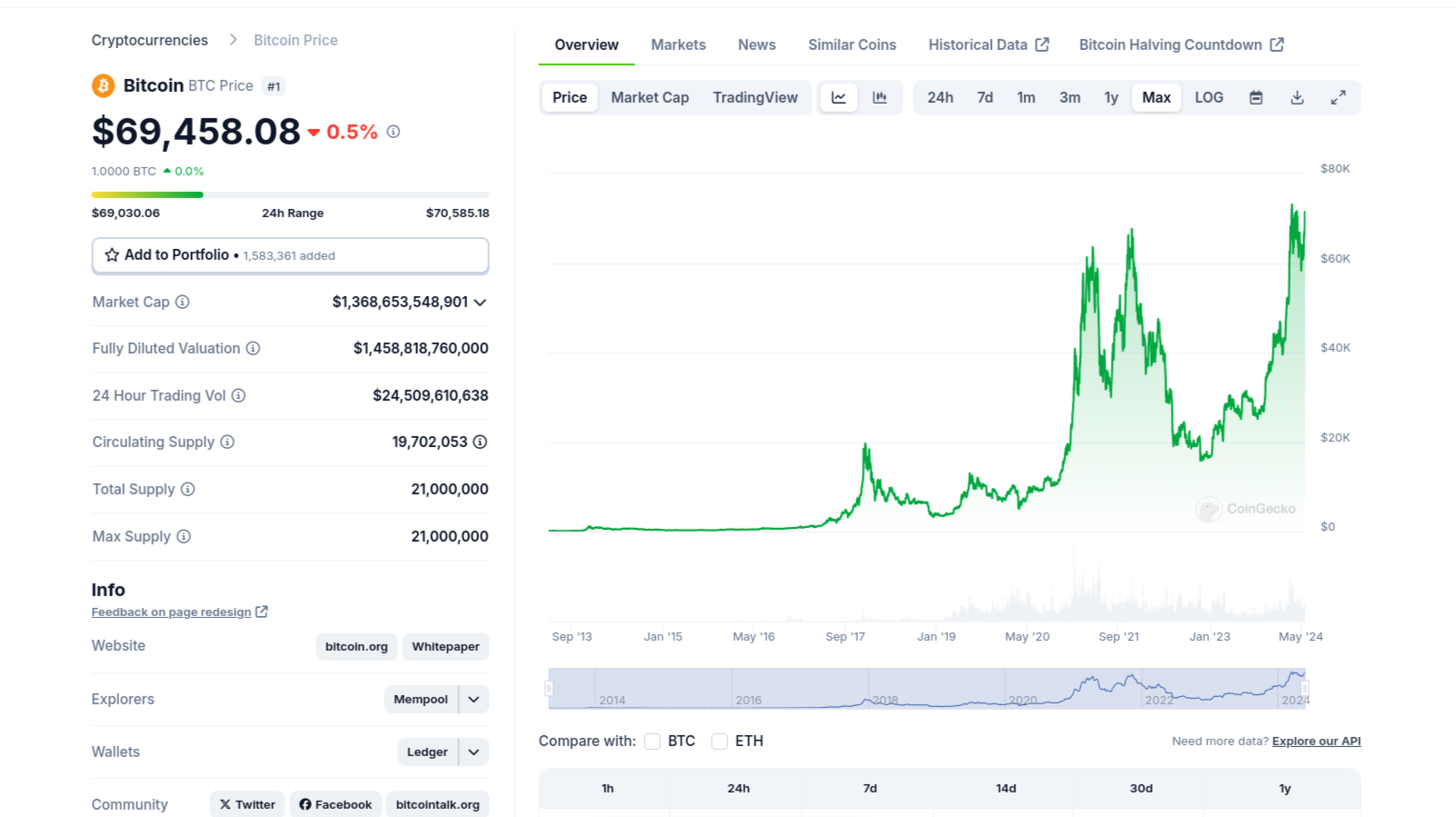Open info icon beside 19,702,053 value
Viewport: 1456px width, 817px height.
[x=480, y=442]
